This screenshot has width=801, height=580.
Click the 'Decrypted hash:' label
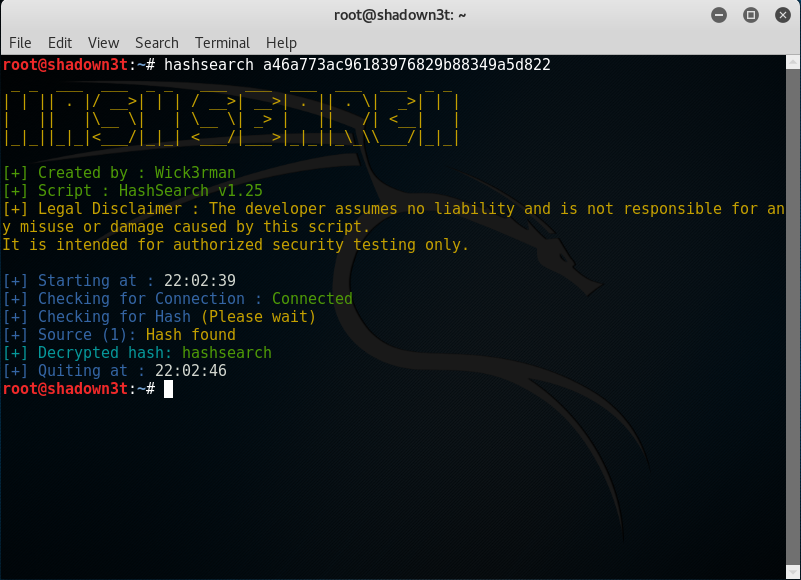(x=105, y=353)
